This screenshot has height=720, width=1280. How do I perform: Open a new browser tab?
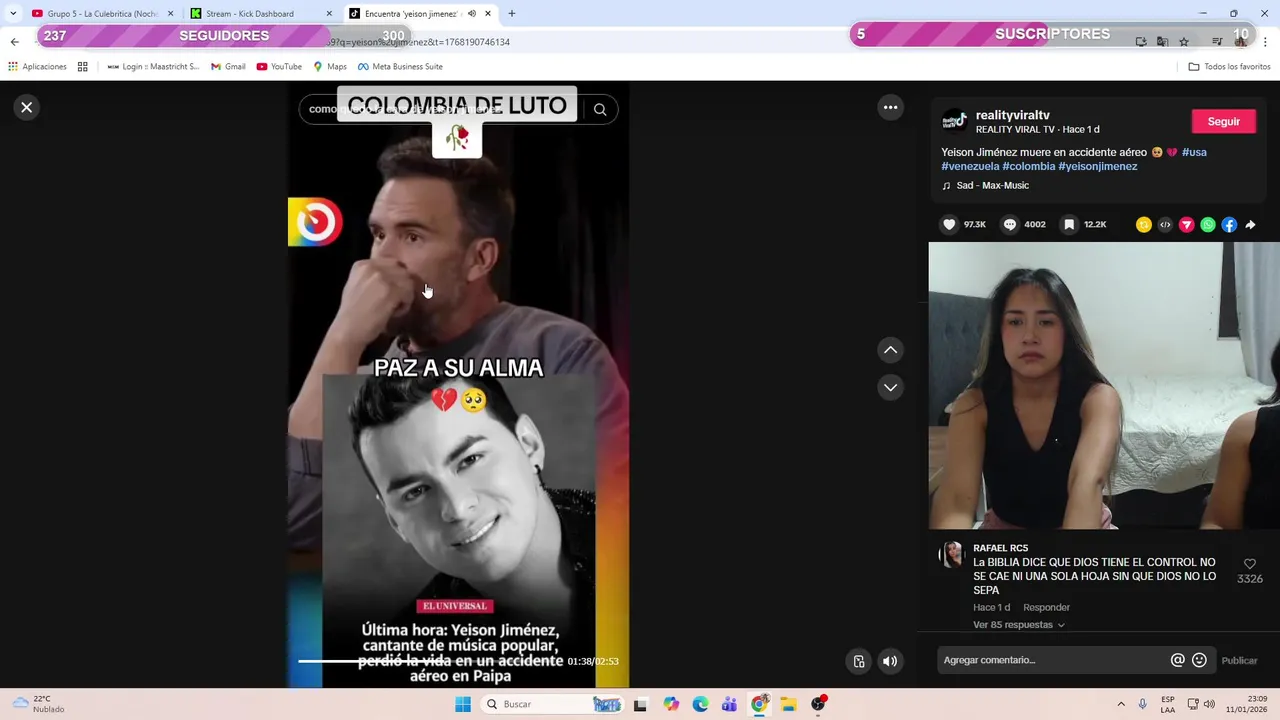tap(512, 14)
